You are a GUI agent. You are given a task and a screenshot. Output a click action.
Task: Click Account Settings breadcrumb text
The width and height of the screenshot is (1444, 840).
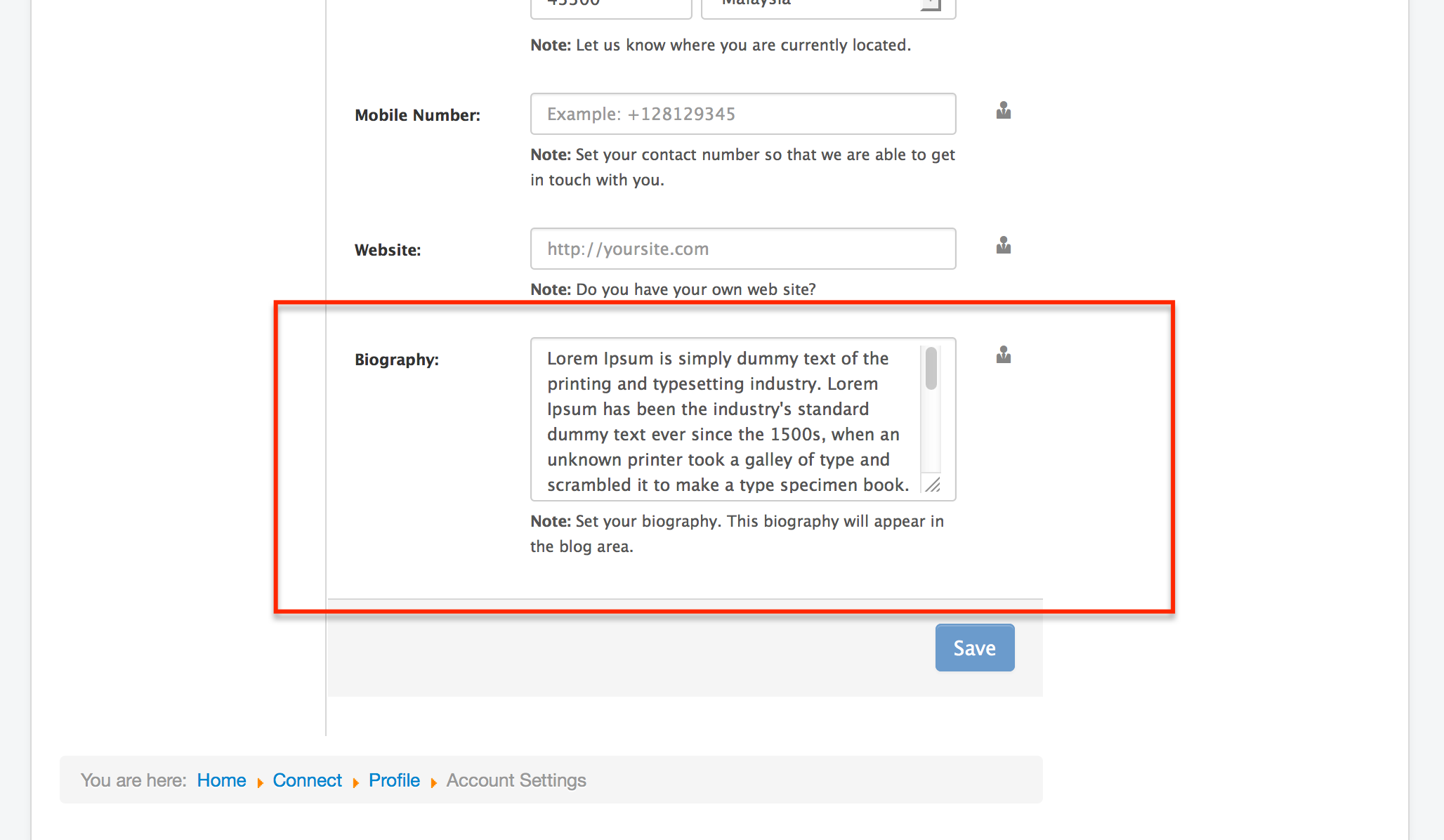[x=516, y=780]
